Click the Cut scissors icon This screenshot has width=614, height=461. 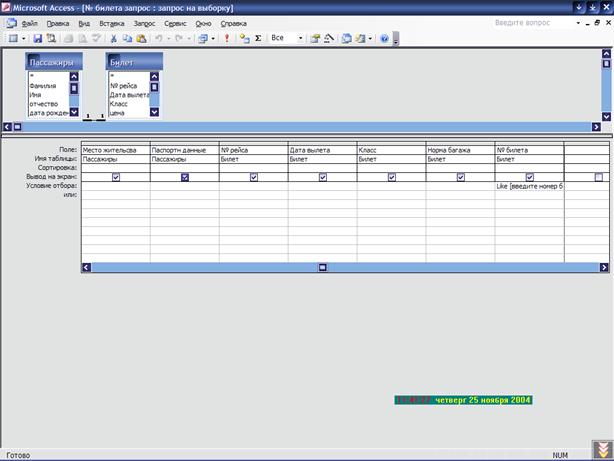click(113, 38)
